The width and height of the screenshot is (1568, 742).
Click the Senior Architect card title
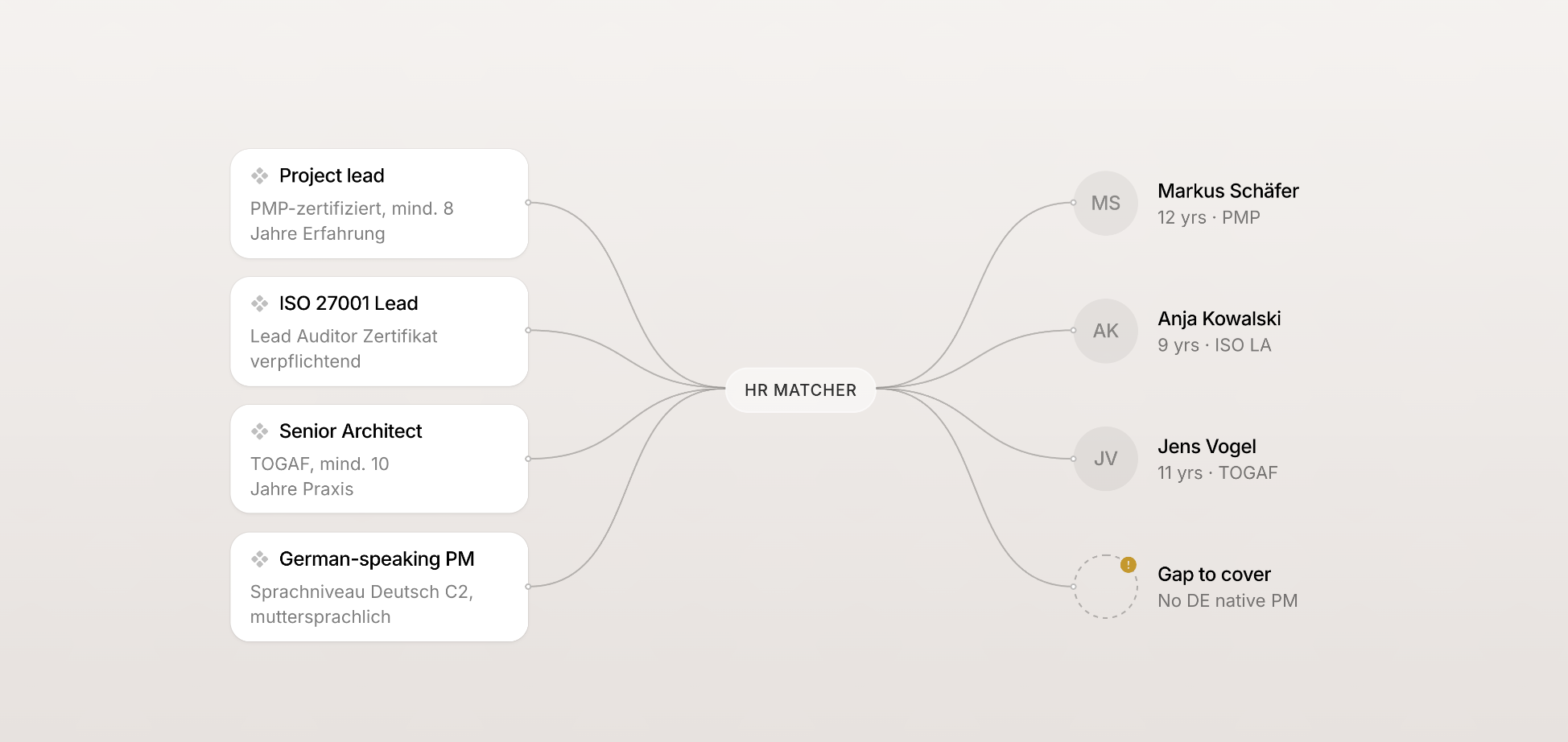(350, 431)
